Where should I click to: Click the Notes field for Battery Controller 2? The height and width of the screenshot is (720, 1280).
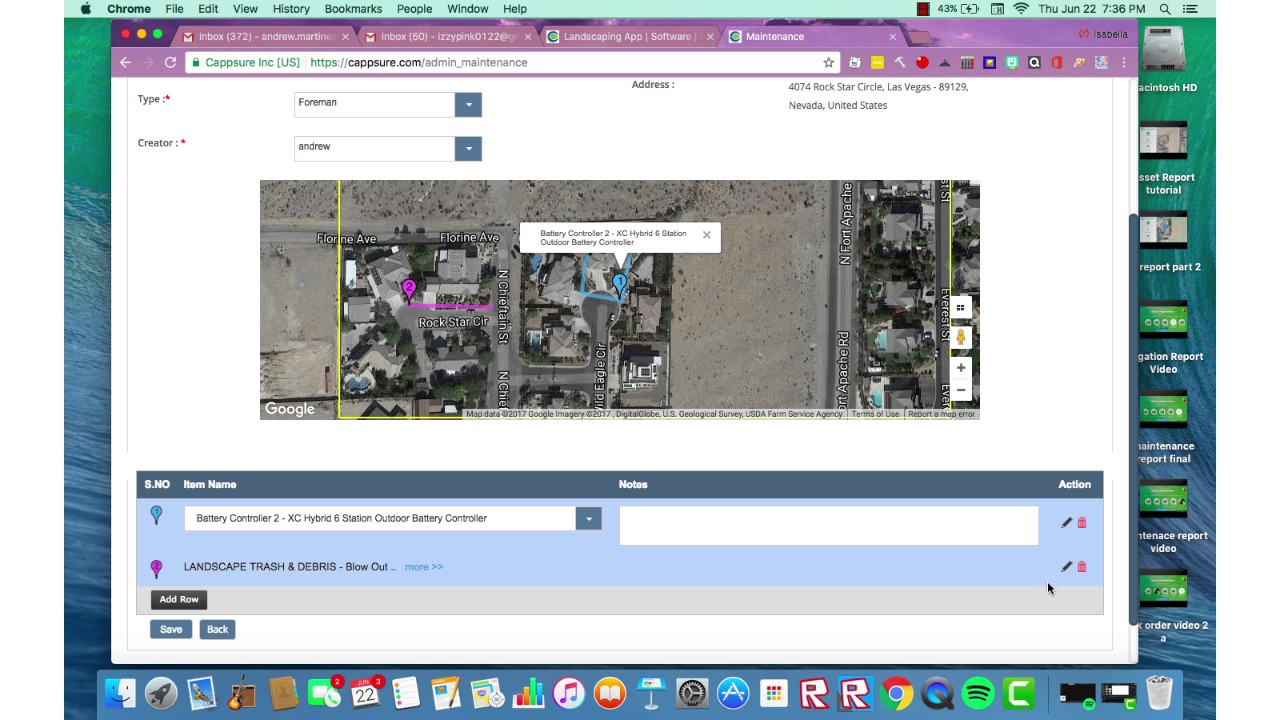point(829,525)
